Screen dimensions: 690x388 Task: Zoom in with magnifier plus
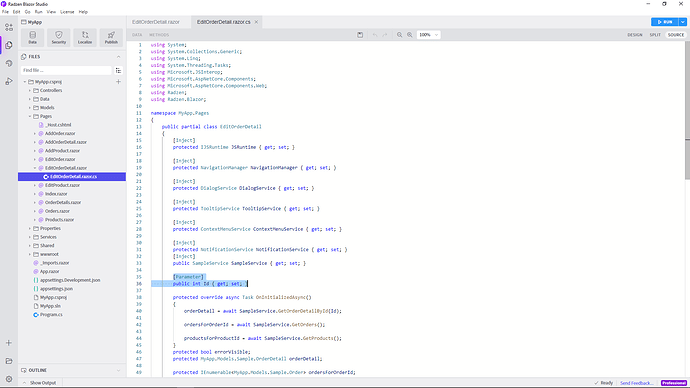click(x=410, y=35)
